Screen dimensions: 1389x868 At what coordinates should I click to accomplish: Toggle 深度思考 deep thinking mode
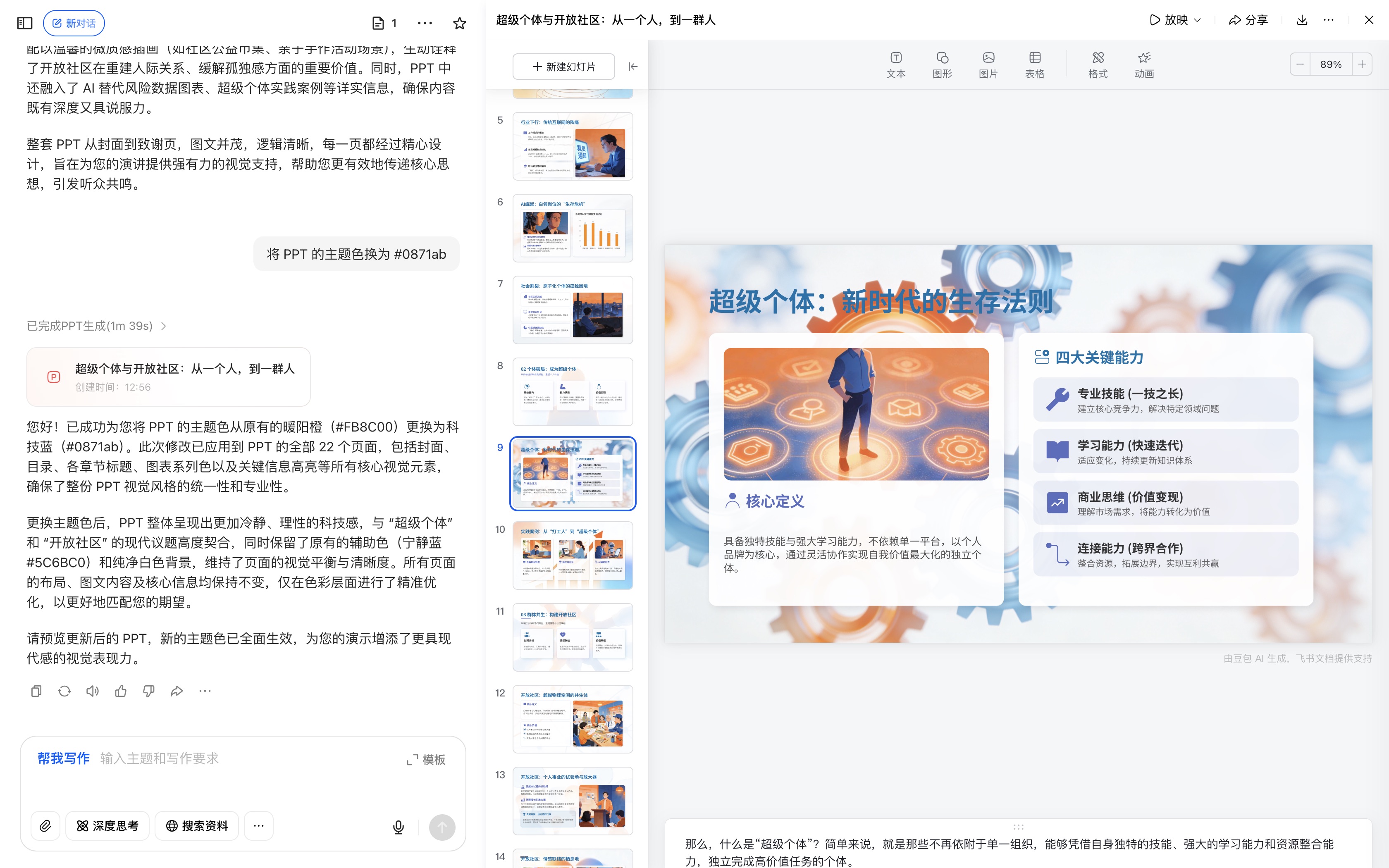(107, 826)
